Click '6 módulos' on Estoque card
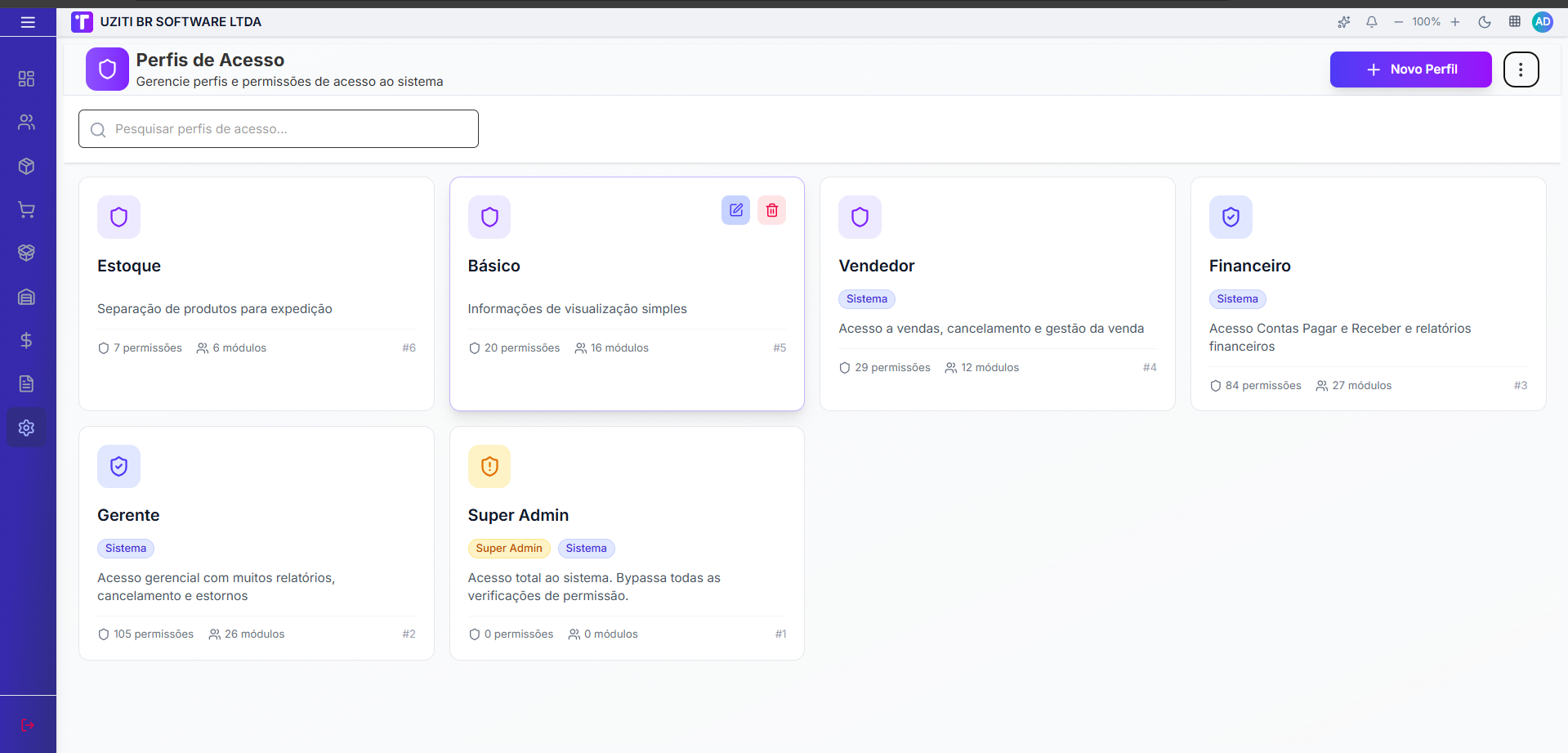 (231, 348)
